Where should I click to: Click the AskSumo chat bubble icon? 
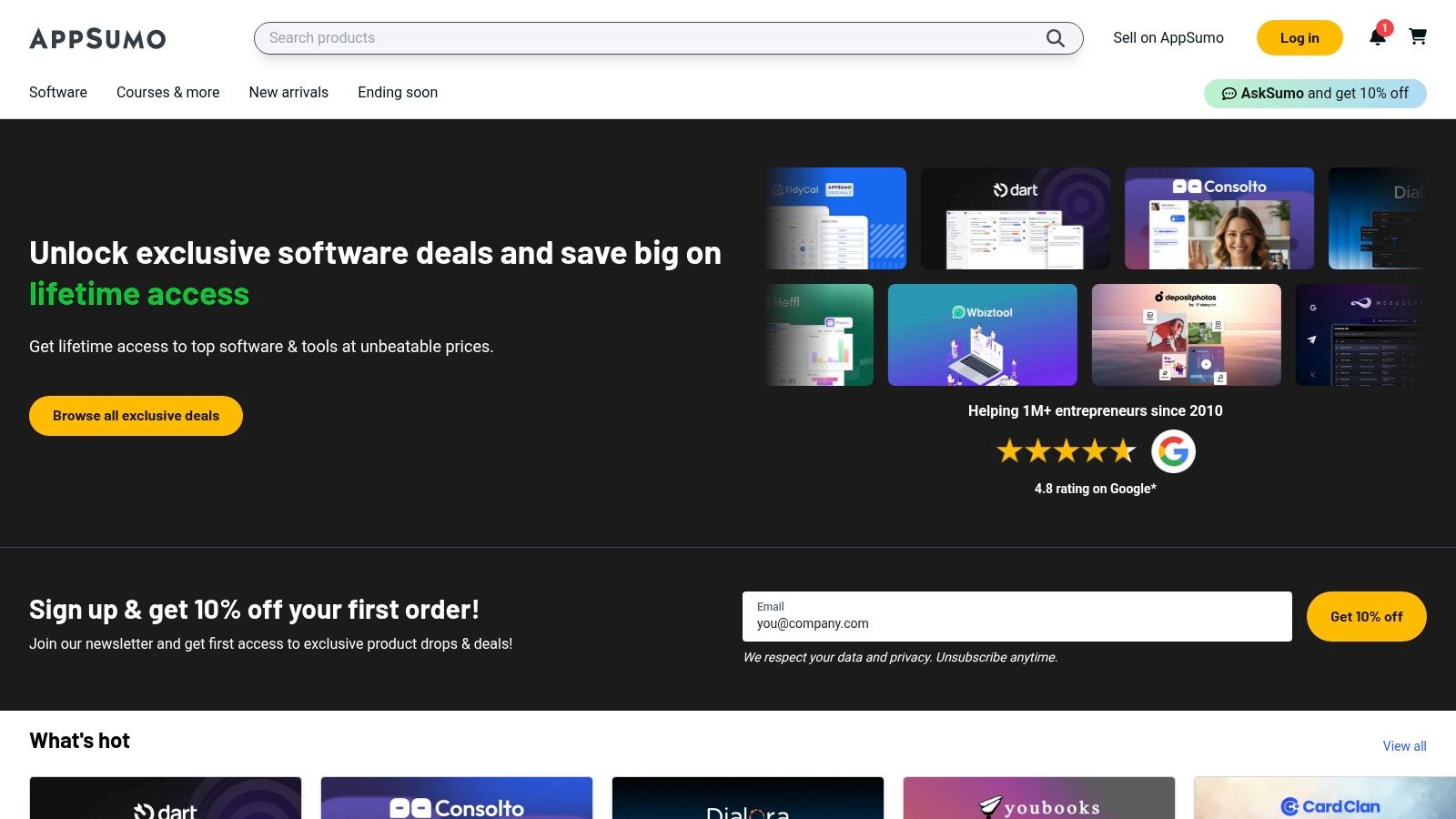pyautogui.click(x=1229, y=93)
